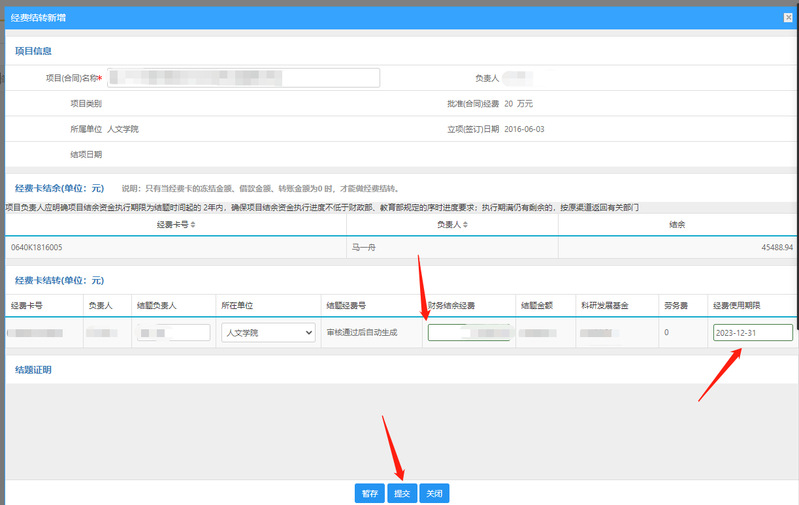Click the 项目信息 section heading
Image resolution: width=799 pixels, height=505 pixels.
click(x=33, y=50)
